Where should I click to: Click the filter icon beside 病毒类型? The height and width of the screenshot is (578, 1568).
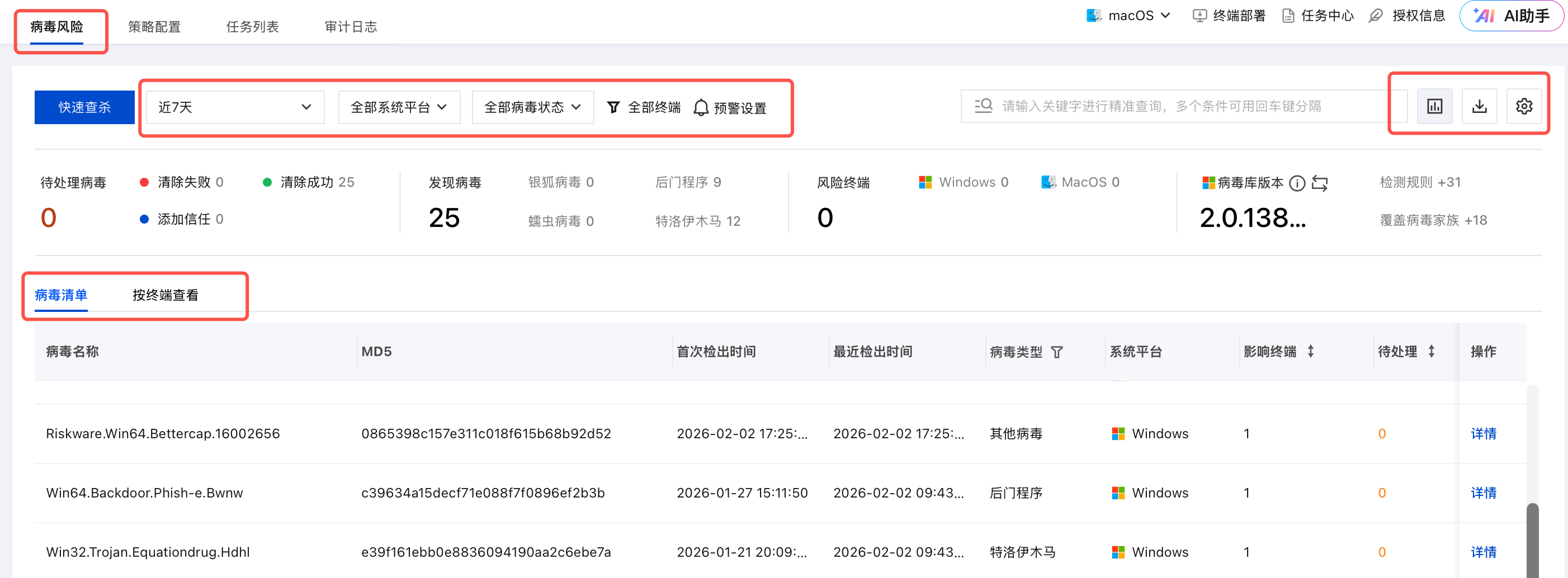click(1057, 352)
